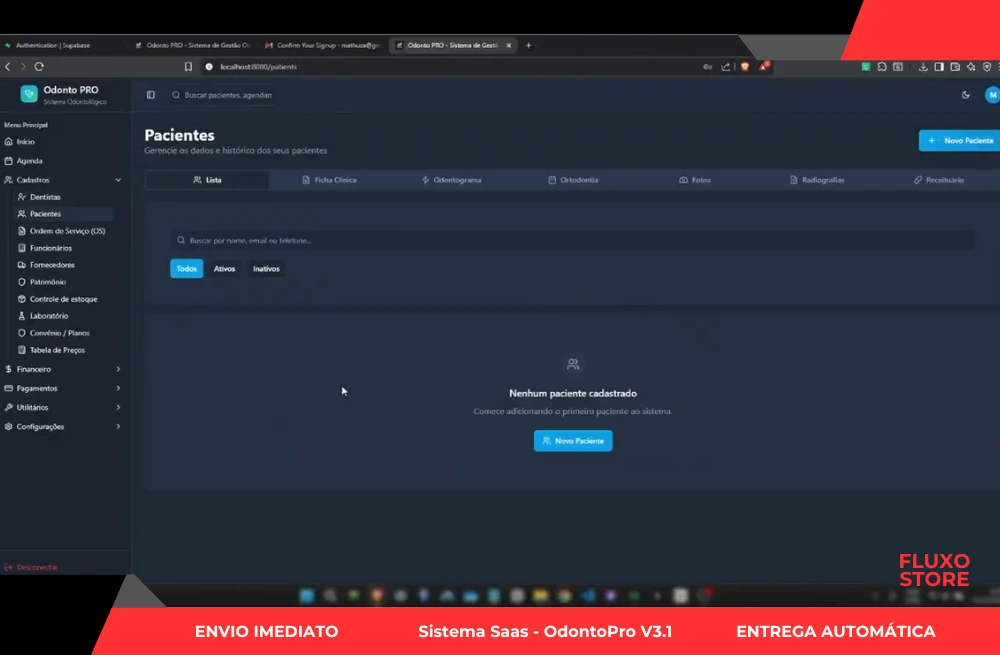Click the search by name, email or phone field
Screen dimensions: 1000x655
coord(572,241)
